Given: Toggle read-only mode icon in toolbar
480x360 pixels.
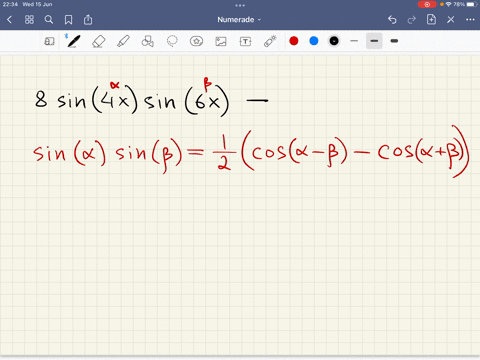Looking at the screenshot, I should (x=49, y=41).
